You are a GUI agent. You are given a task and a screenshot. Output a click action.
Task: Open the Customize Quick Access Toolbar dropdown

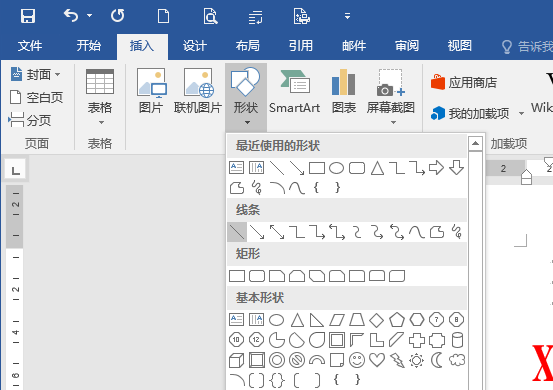pyautogui.click(x=347, y=16)
